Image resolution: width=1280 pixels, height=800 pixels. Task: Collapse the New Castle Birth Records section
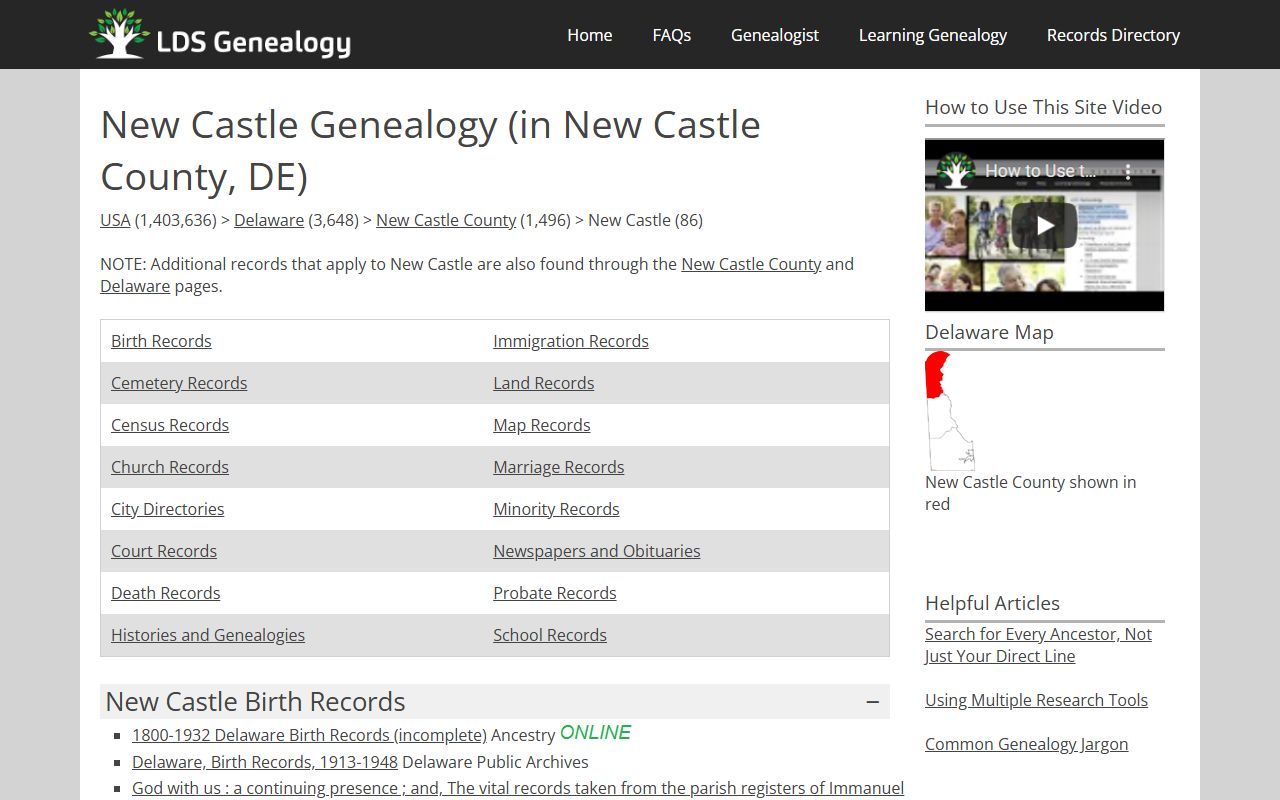tap(873, 702)
